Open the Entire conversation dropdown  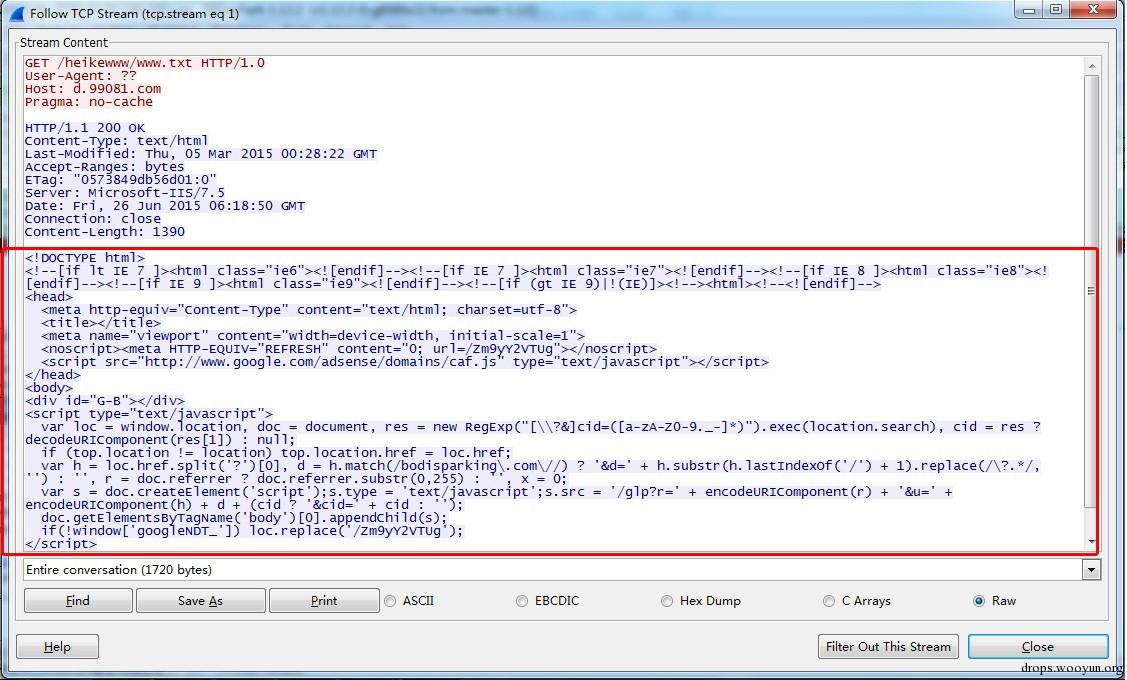coord(1091,570)
